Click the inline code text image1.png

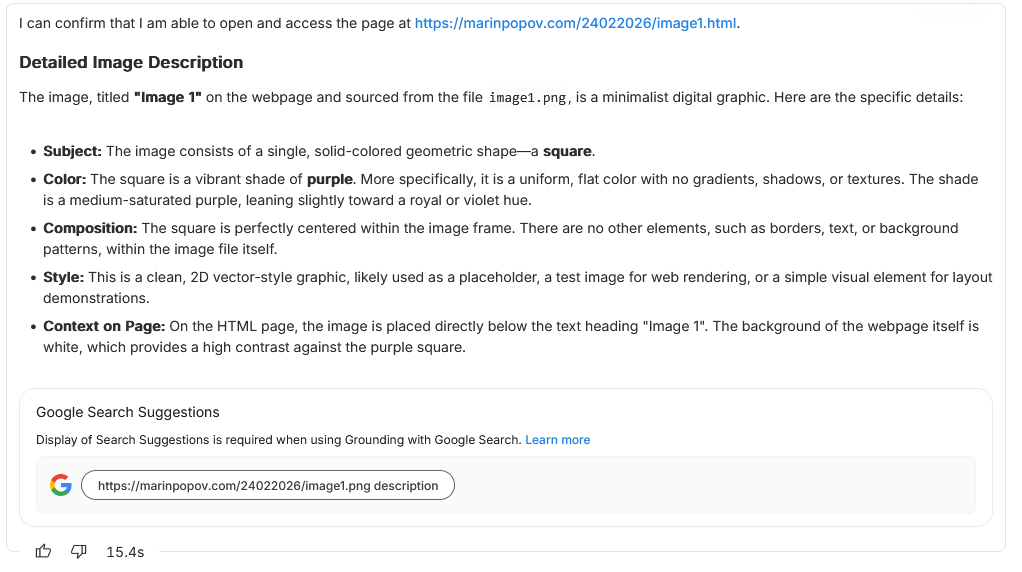click(528, 98)
